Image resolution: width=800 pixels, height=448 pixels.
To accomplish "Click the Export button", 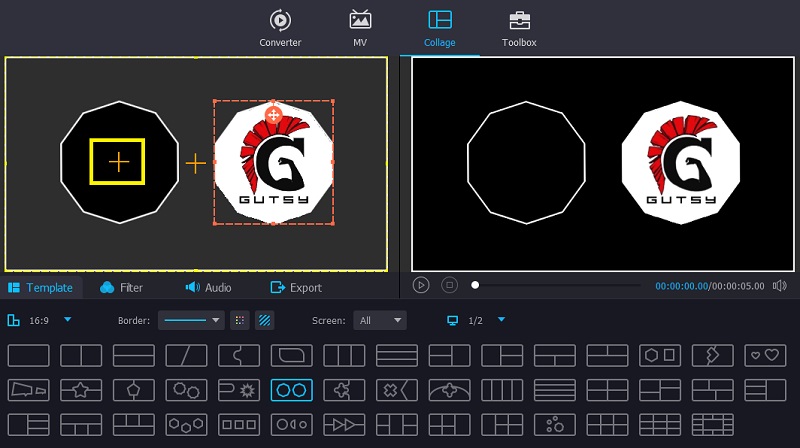I will click(x=296, y=288).
